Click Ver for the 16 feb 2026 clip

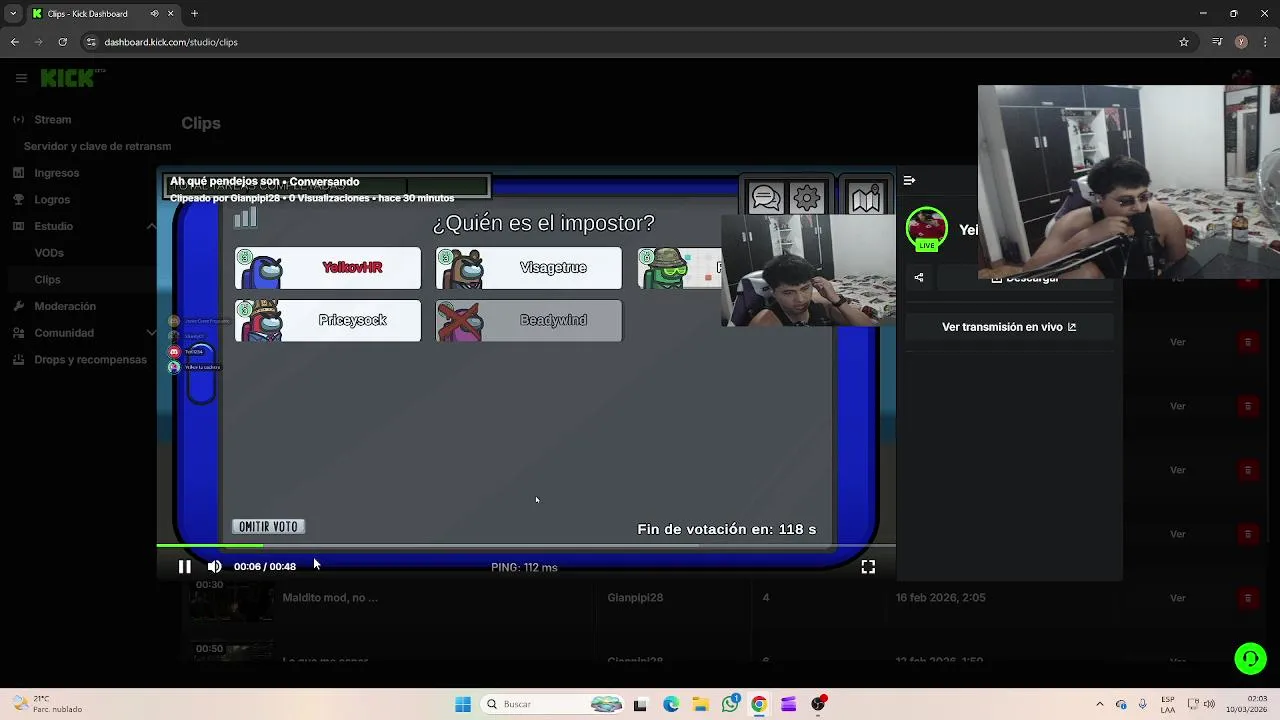(x=1178, y=598)
